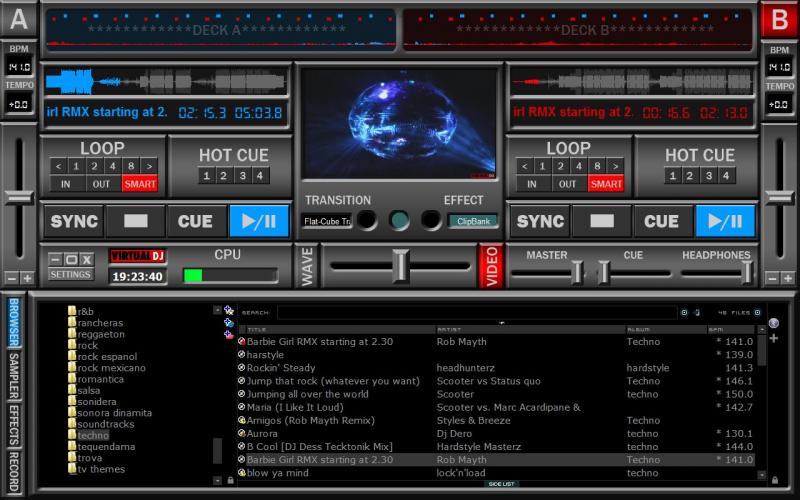Image resolution: width=800 pixels, height=500 pixels.
Task: Click the crossfader slider handle
Action: [401, 266]
